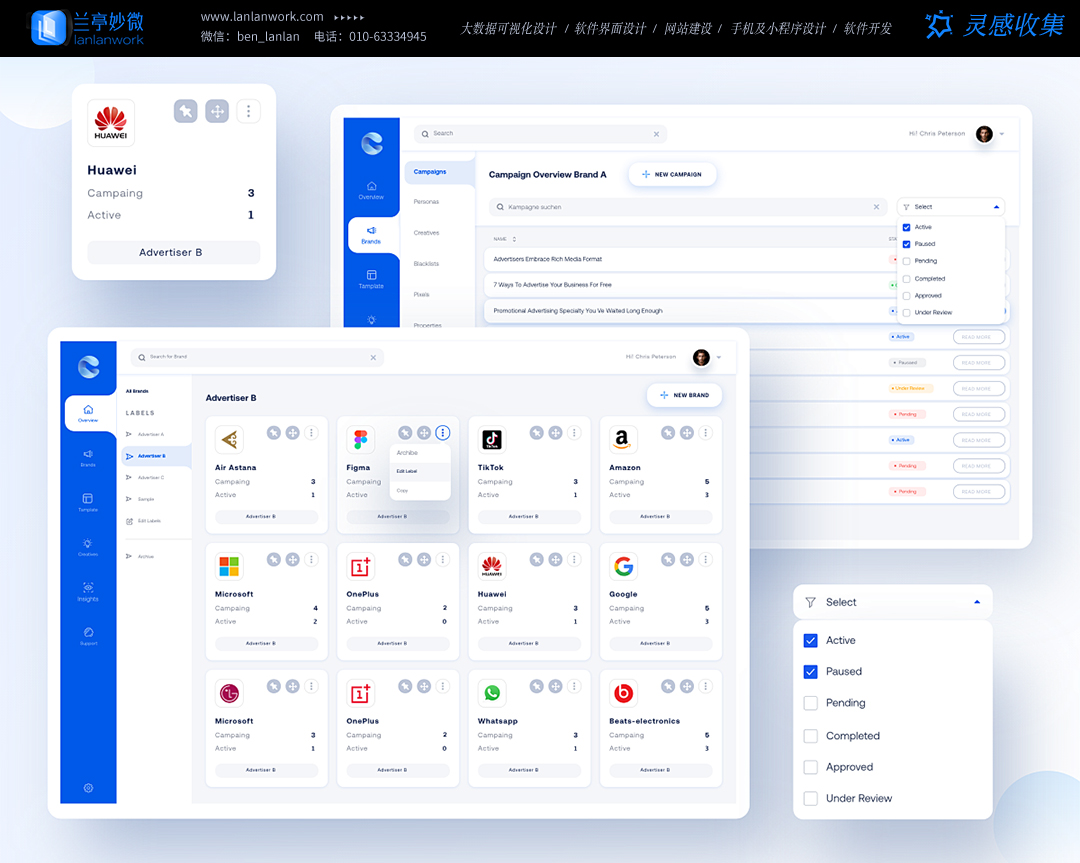Open three-dot menu on Beats-electronics card
The image size is (1080, 863).
coord(706,686)
